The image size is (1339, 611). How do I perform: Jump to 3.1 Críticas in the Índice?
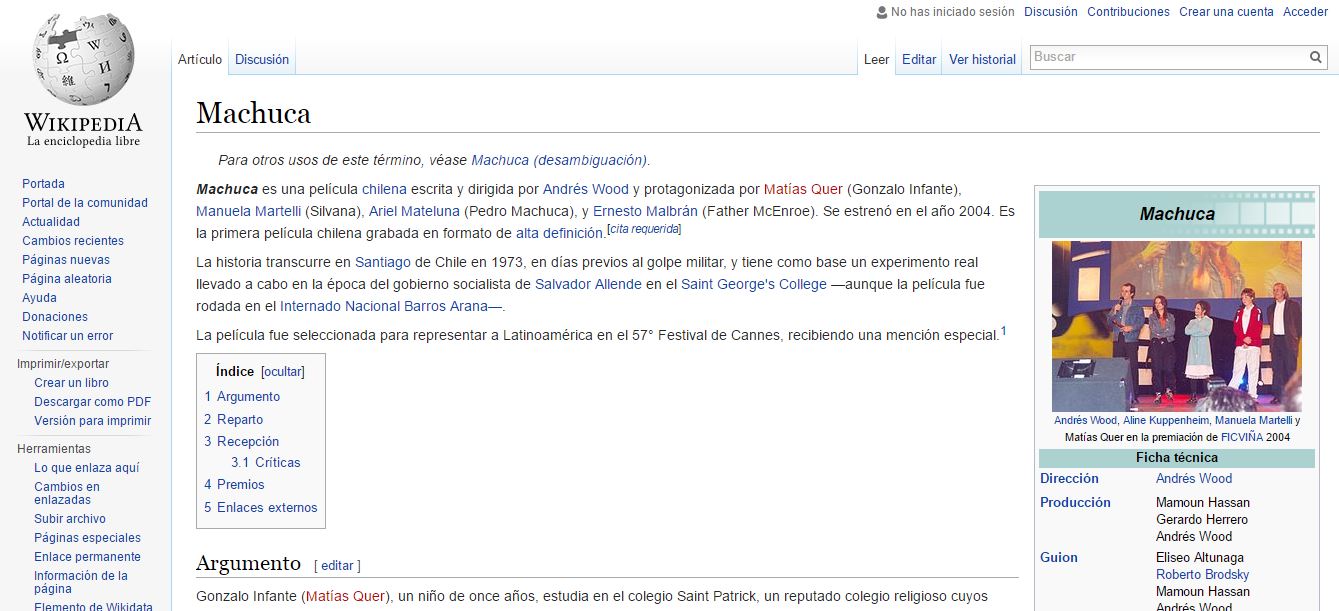tap(266, 463)
